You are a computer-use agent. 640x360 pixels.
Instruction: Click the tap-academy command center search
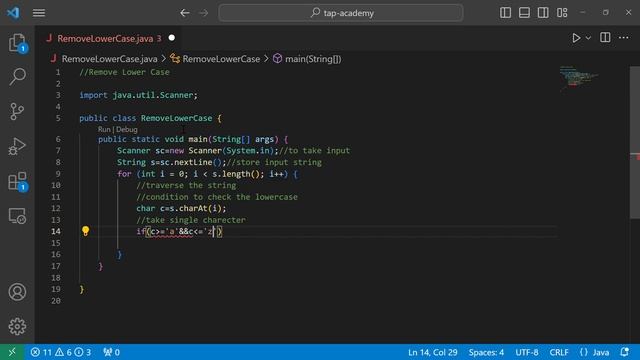click(341, 13)
